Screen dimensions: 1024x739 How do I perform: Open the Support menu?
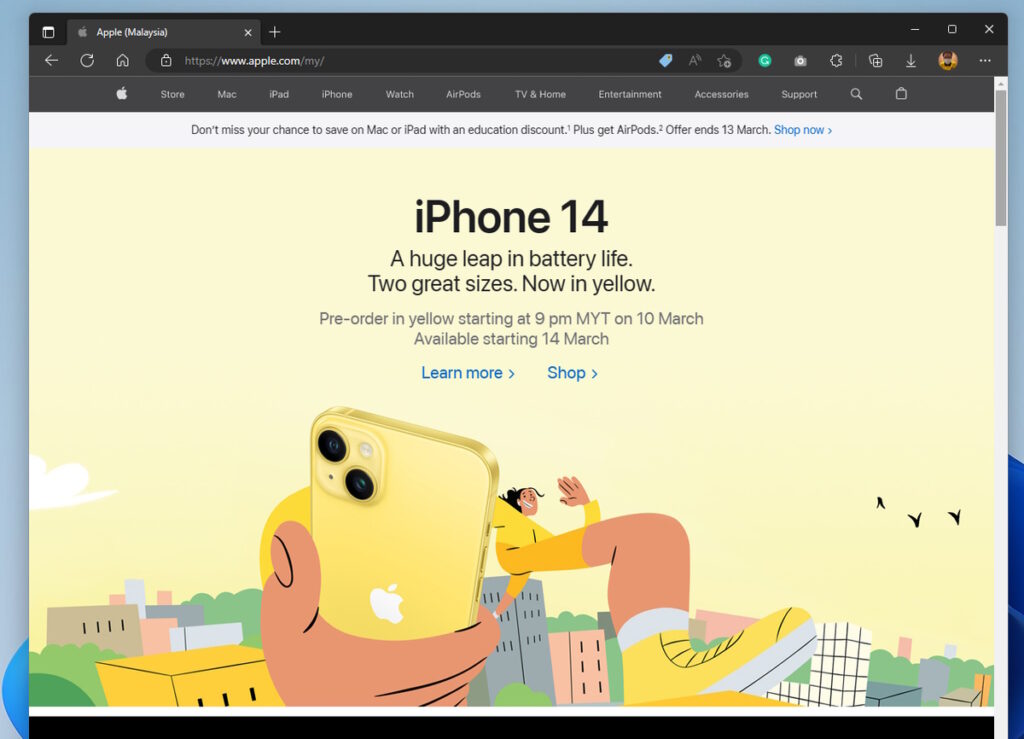[799, 94]
